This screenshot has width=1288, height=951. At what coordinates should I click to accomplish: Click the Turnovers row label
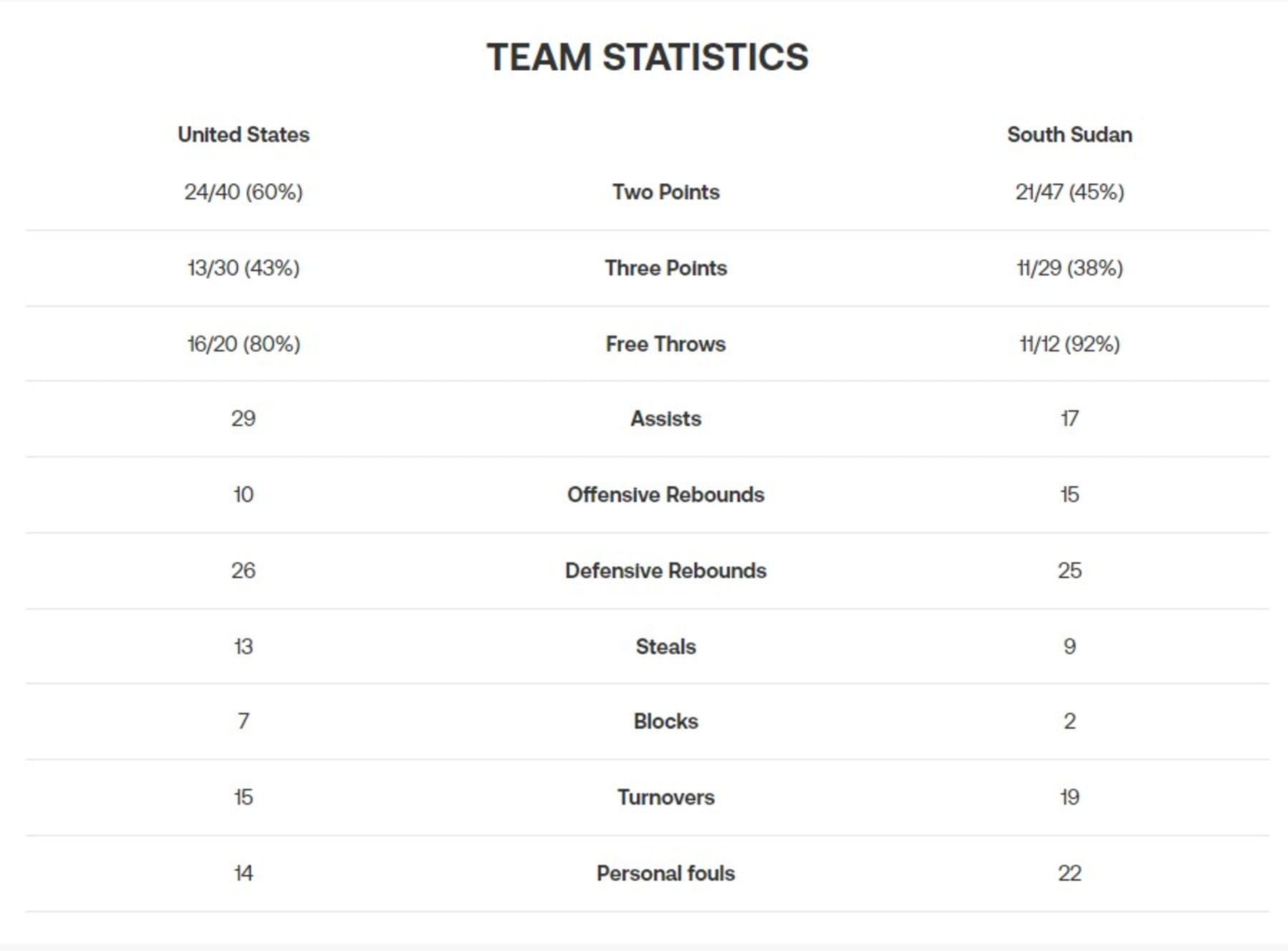coord(665,797)
